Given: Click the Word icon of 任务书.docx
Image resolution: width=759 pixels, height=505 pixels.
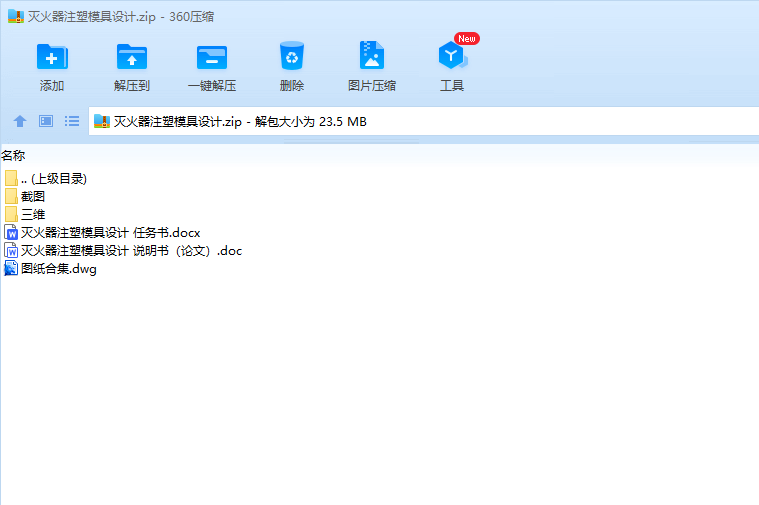Looking at the screenshot, I should (x=11, y=233).
